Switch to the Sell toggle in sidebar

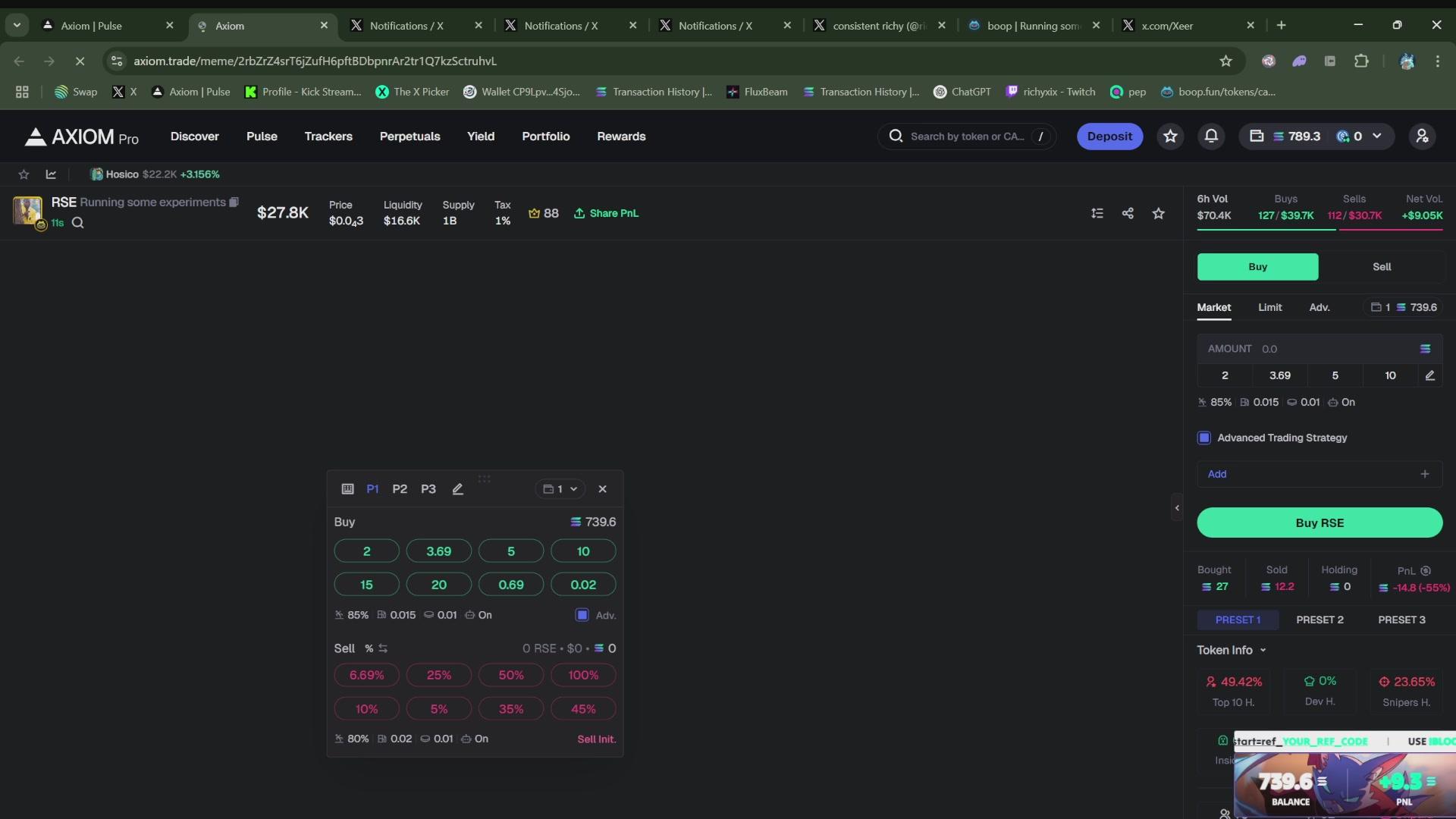pos(1381,267)
